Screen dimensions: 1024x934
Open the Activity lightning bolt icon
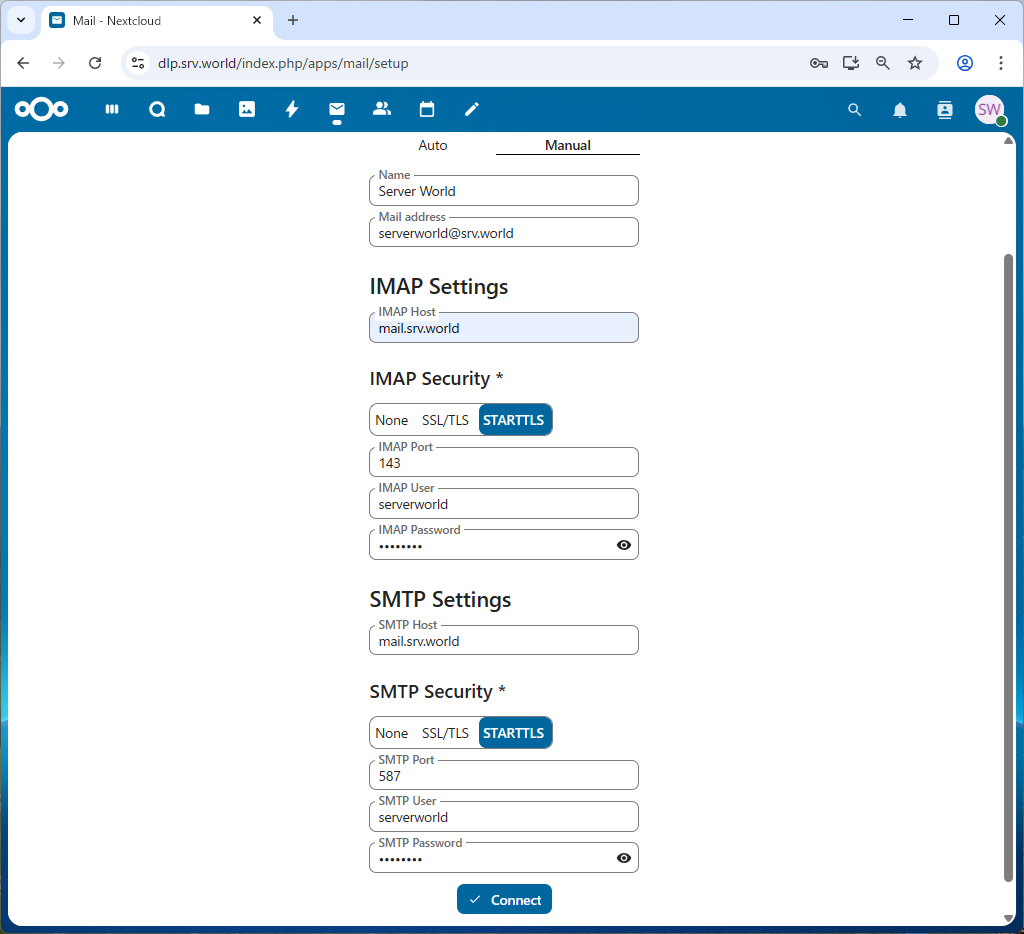tap(292, 109)
